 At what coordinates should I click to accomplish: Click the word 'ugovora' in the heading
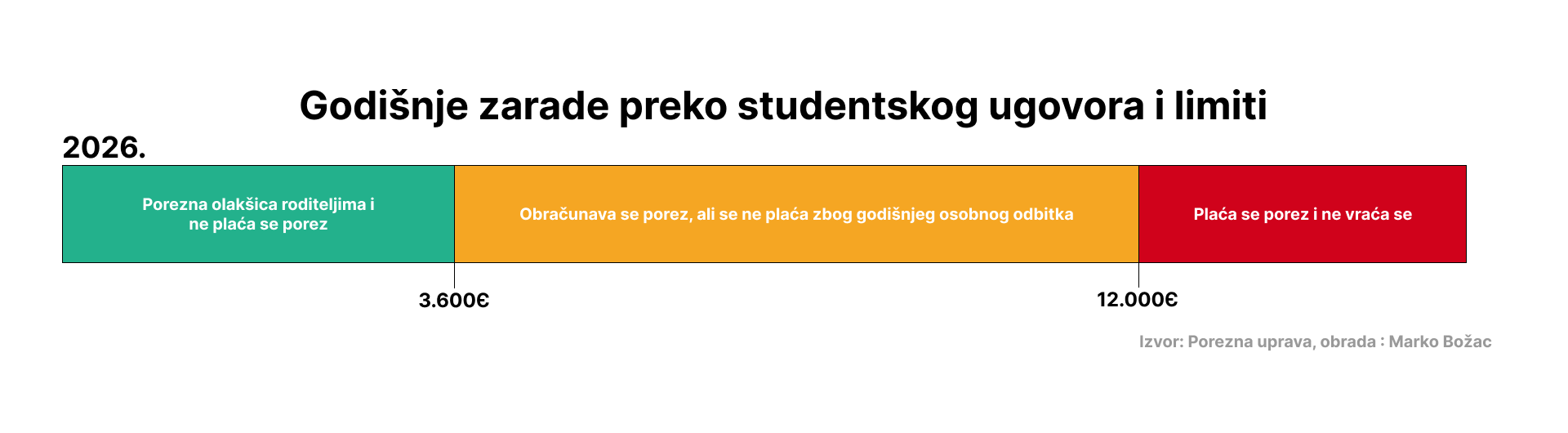[x=1067, y=106]
